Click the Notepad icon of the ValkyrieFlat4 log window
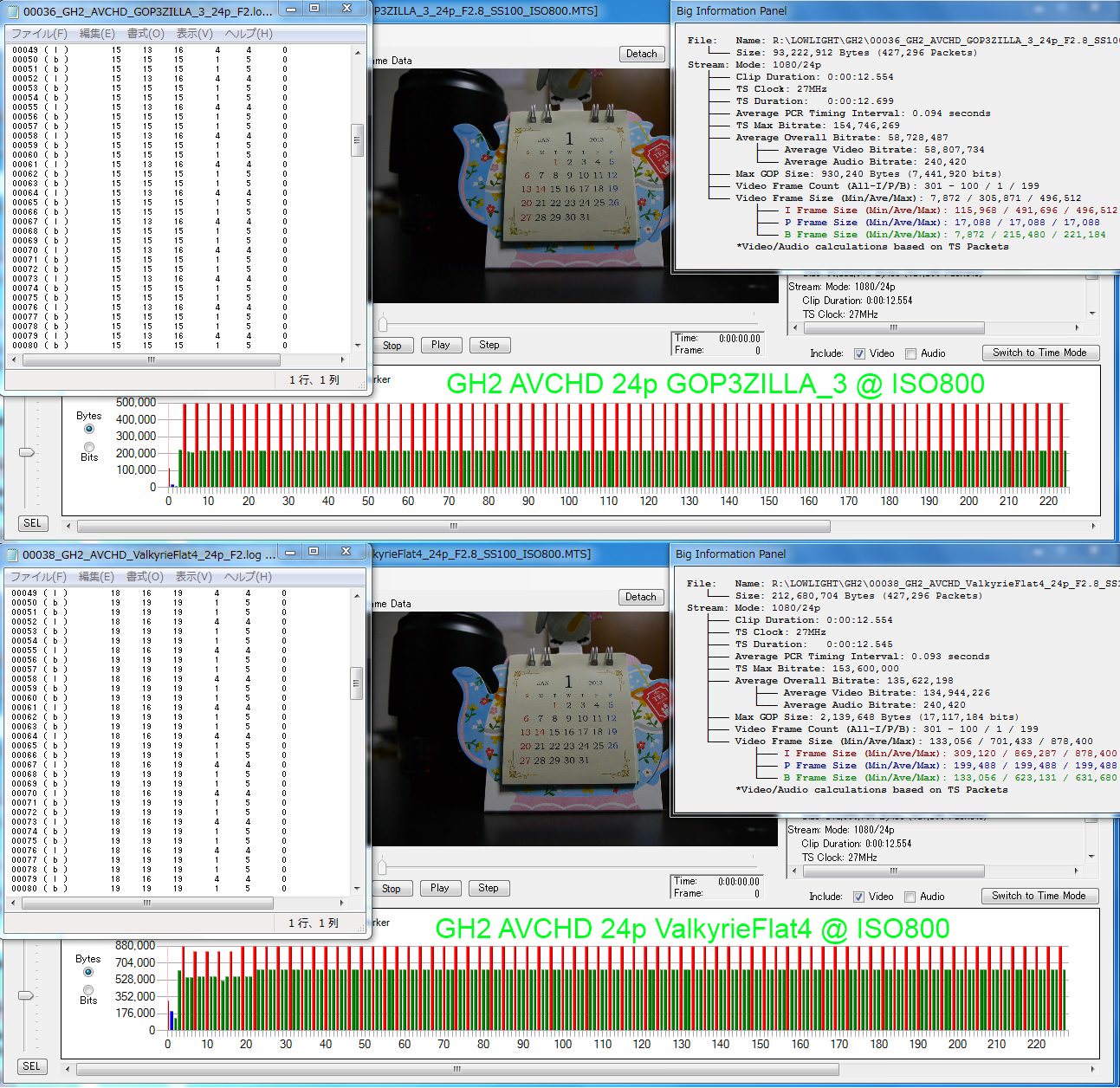The height and width of the screenshot is (1088, 1120). pos(12,554)
